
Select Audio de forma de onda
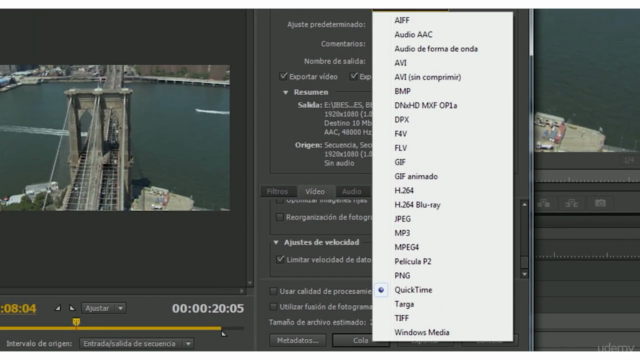(436, 49)
